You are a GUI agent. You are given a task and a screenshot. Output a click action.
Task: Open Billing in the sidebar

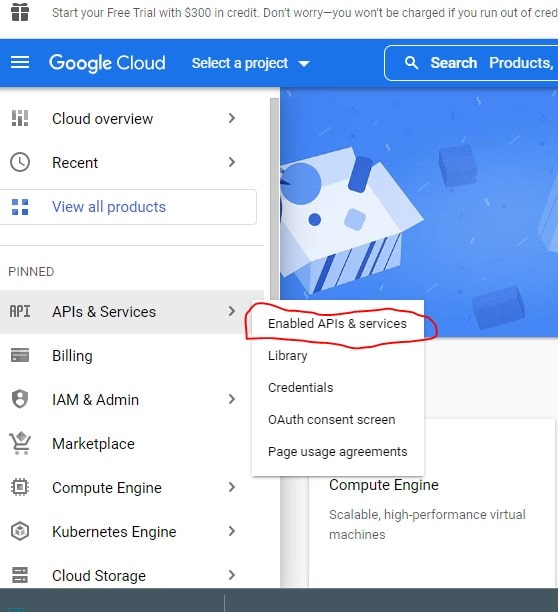click(132, 356)
